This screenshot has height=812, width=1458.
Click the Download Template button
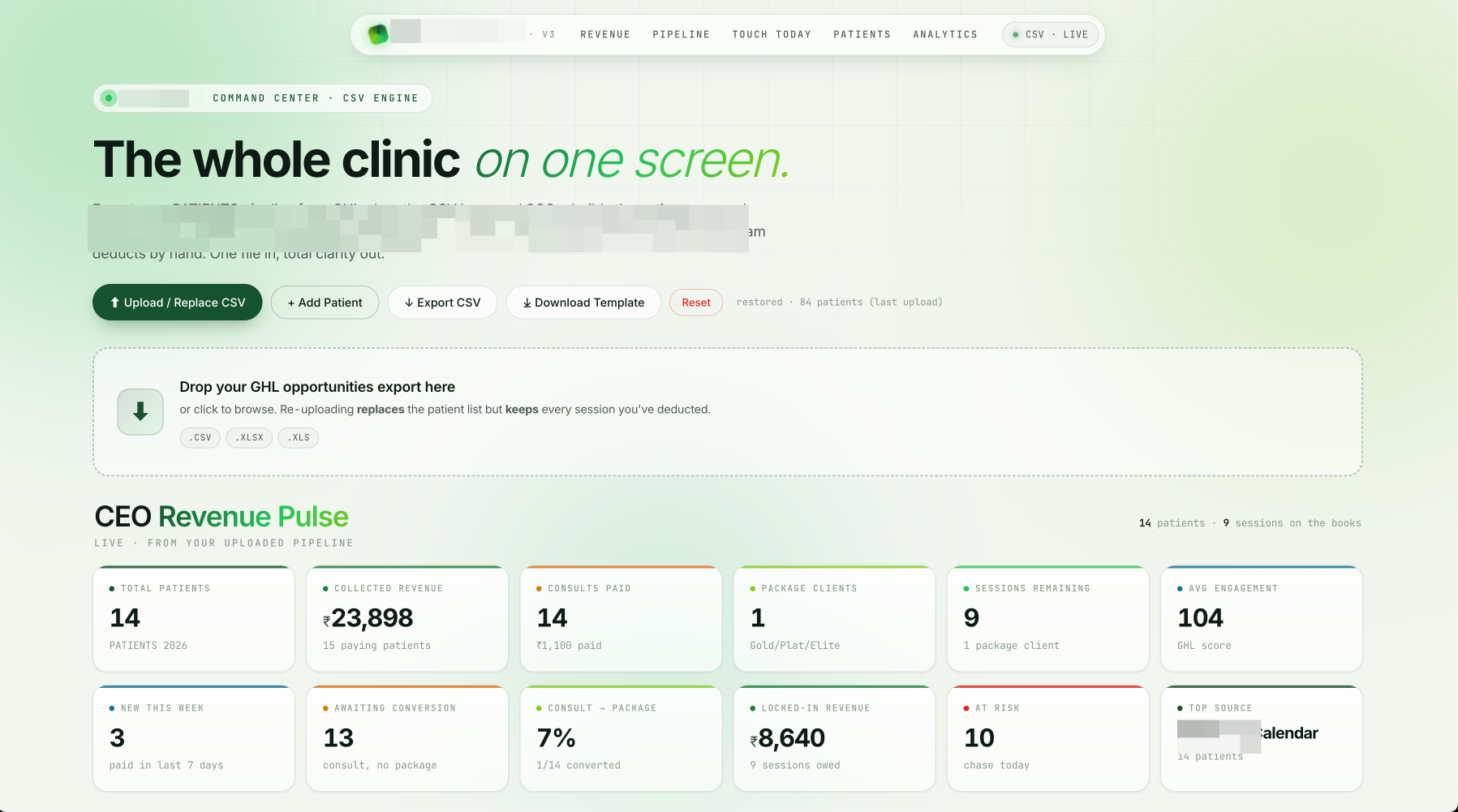click(583, 303)
